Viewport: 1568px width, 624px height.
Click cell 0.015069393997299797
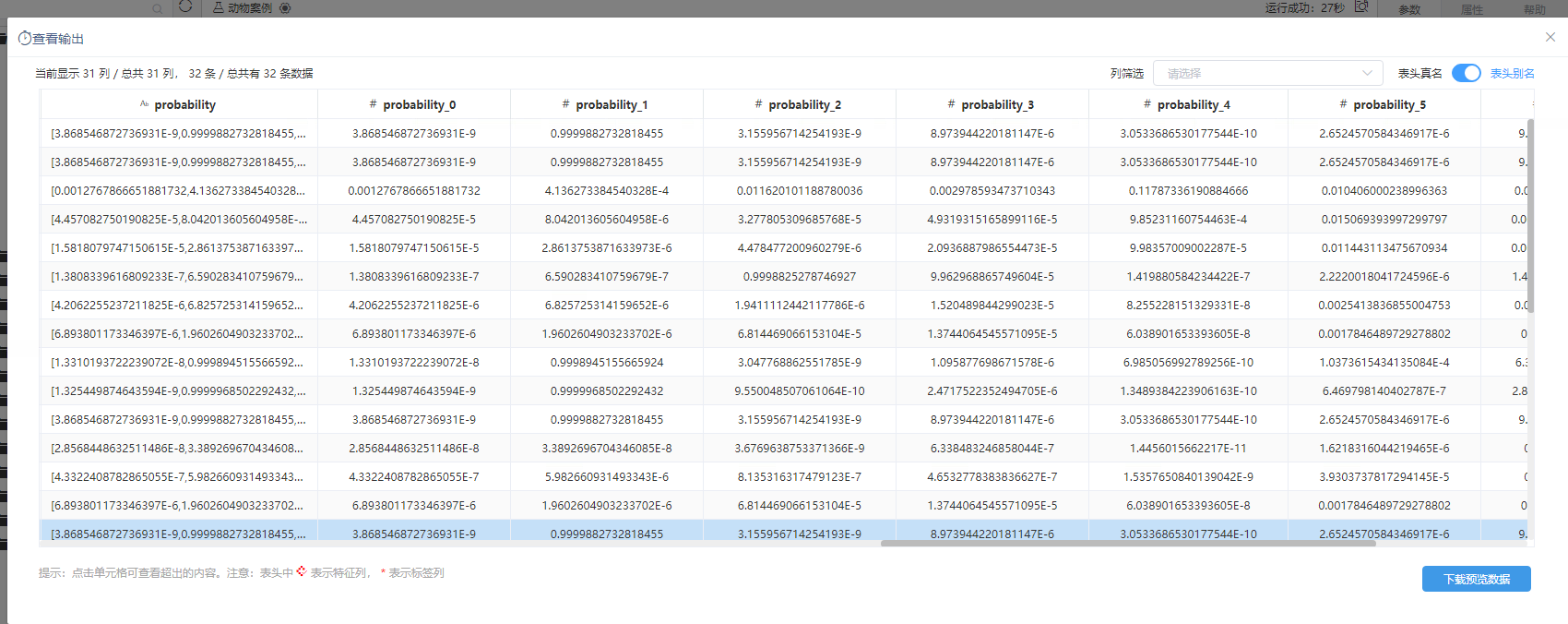(x=1384, y=219)
